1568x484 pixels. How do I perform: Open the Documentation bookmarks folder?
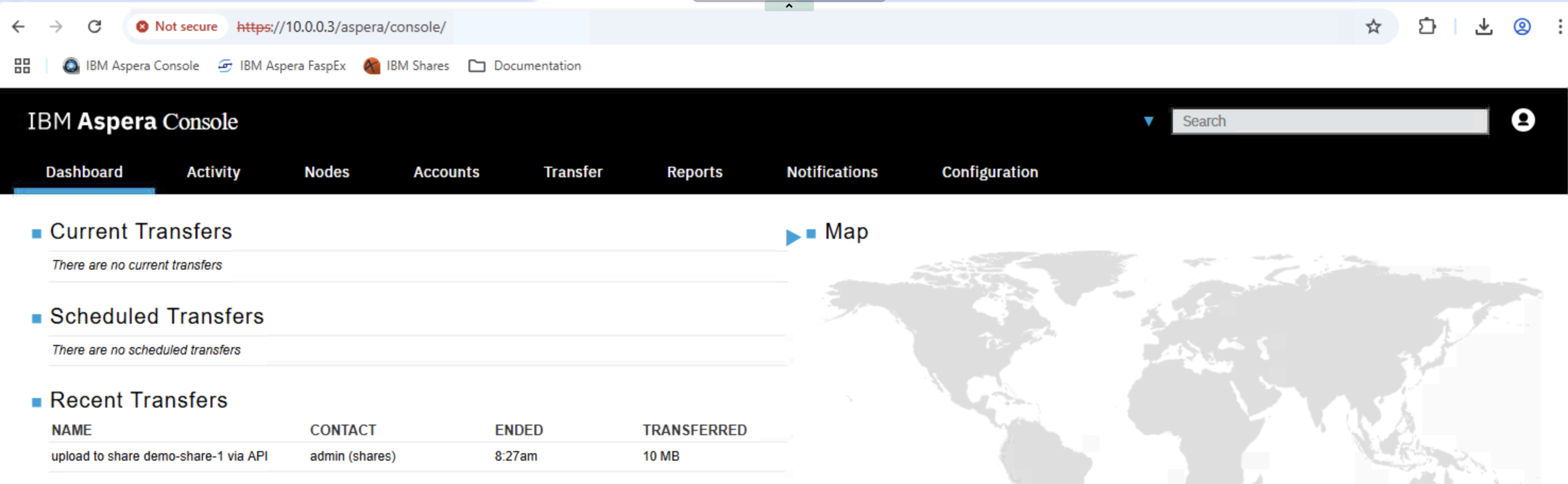click(525, 66)
